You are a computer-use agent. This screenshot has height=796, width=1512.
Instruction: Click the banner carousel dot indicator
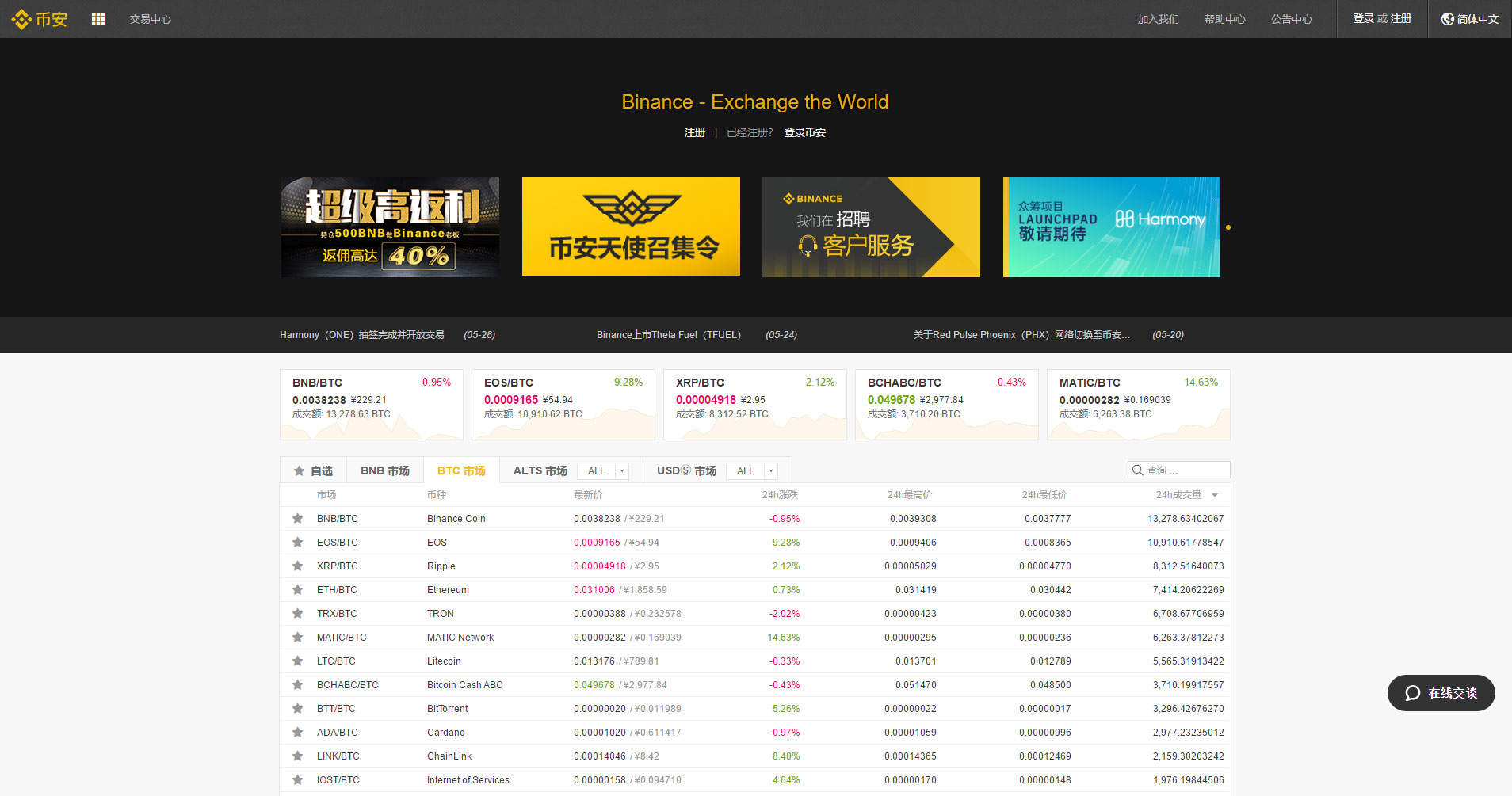(1228, 227)
